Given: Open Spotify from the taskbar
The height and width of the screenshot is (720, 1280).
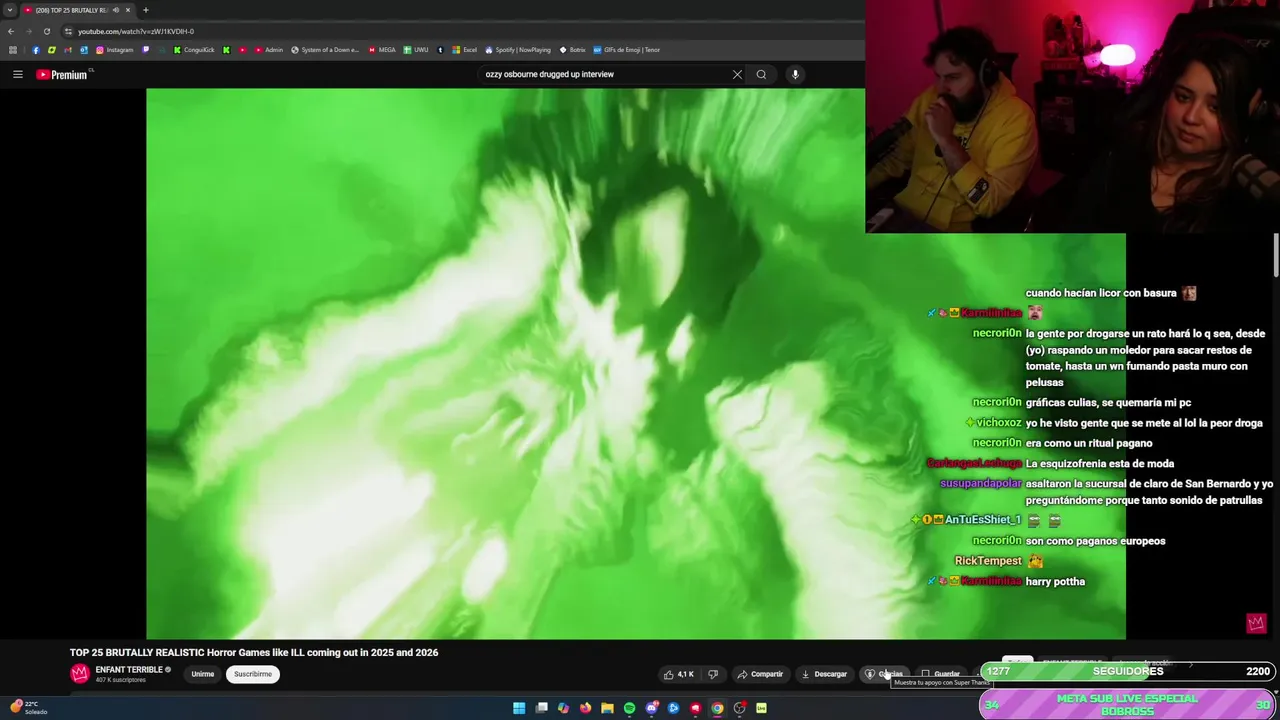Looking at the screenshot, I should pos(629,708).
